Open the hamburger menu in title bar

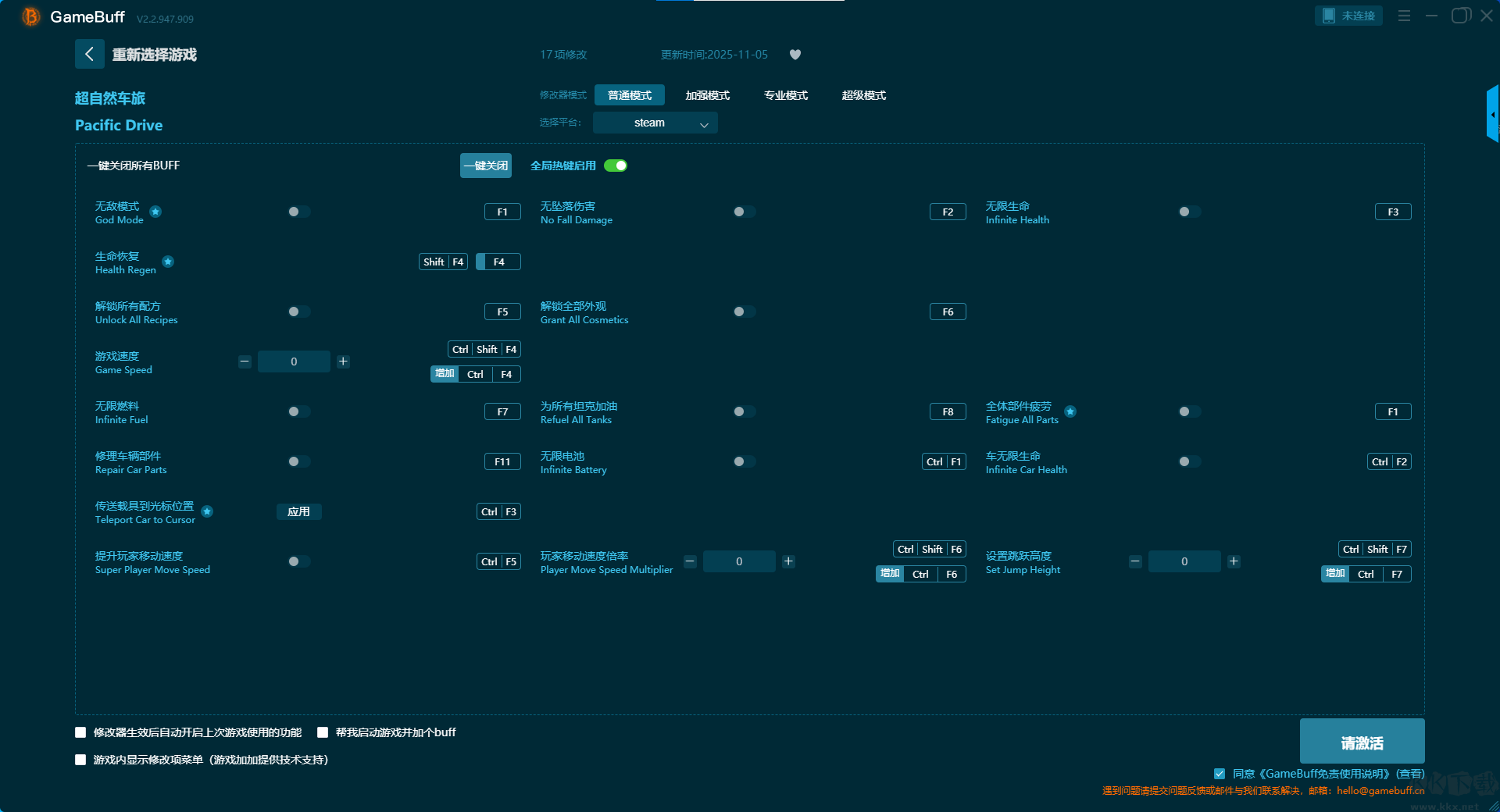coord(1404,16)
